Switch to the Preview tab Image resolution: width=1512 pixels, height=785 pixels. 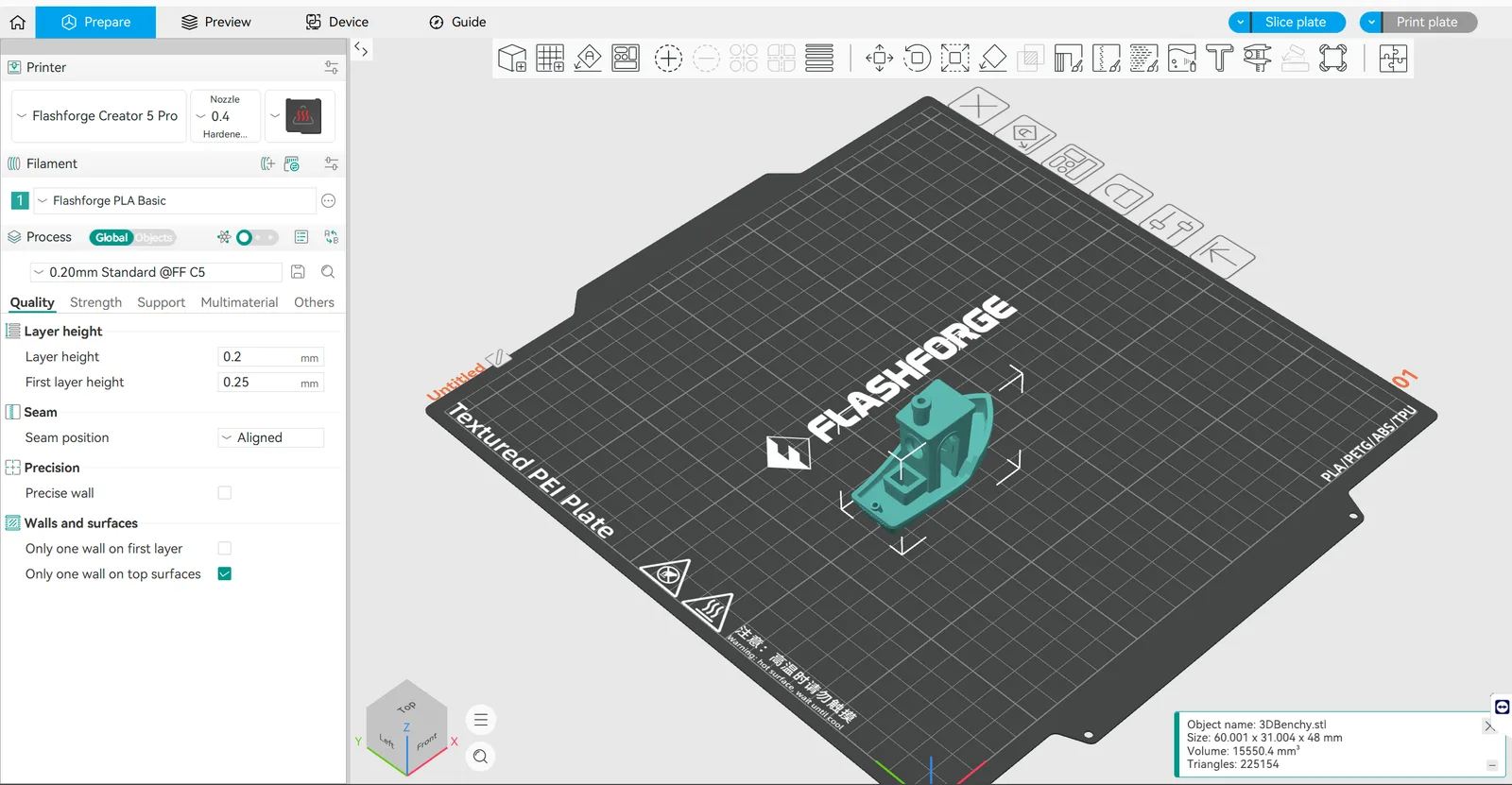pos(216,22)
